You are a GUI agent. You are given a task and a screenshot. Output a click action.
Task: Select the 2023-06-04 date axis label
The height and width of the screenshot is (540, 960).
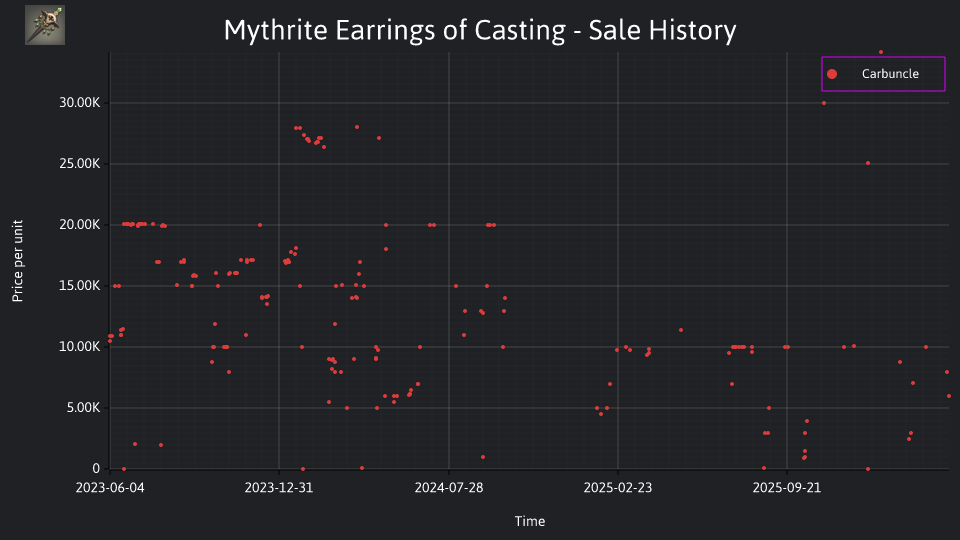110,488
